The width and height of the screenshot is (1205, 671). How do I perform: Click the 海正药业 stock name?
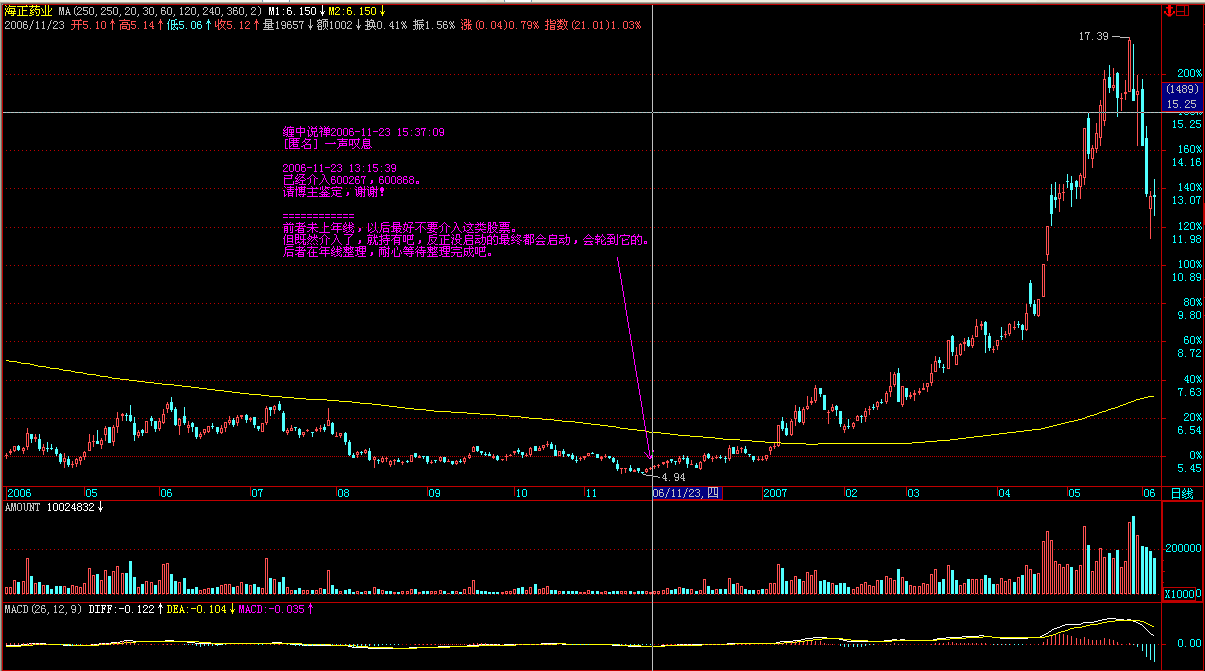[27, 10]
